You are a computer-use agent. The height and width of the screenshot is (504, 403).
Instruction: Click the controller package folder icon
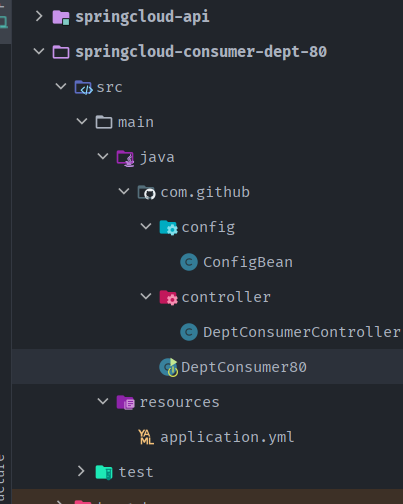[x=168, y=298]
